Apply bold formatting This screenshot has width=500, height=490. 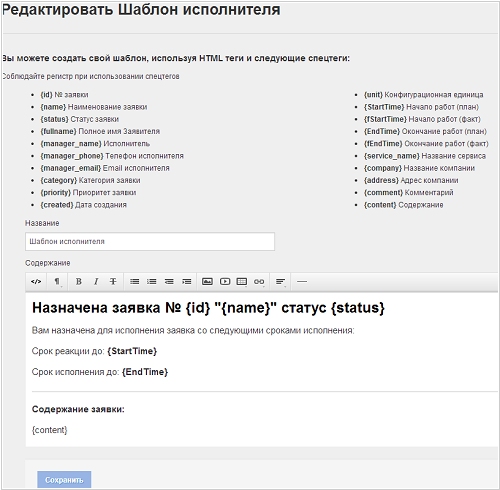coord(79,282)
